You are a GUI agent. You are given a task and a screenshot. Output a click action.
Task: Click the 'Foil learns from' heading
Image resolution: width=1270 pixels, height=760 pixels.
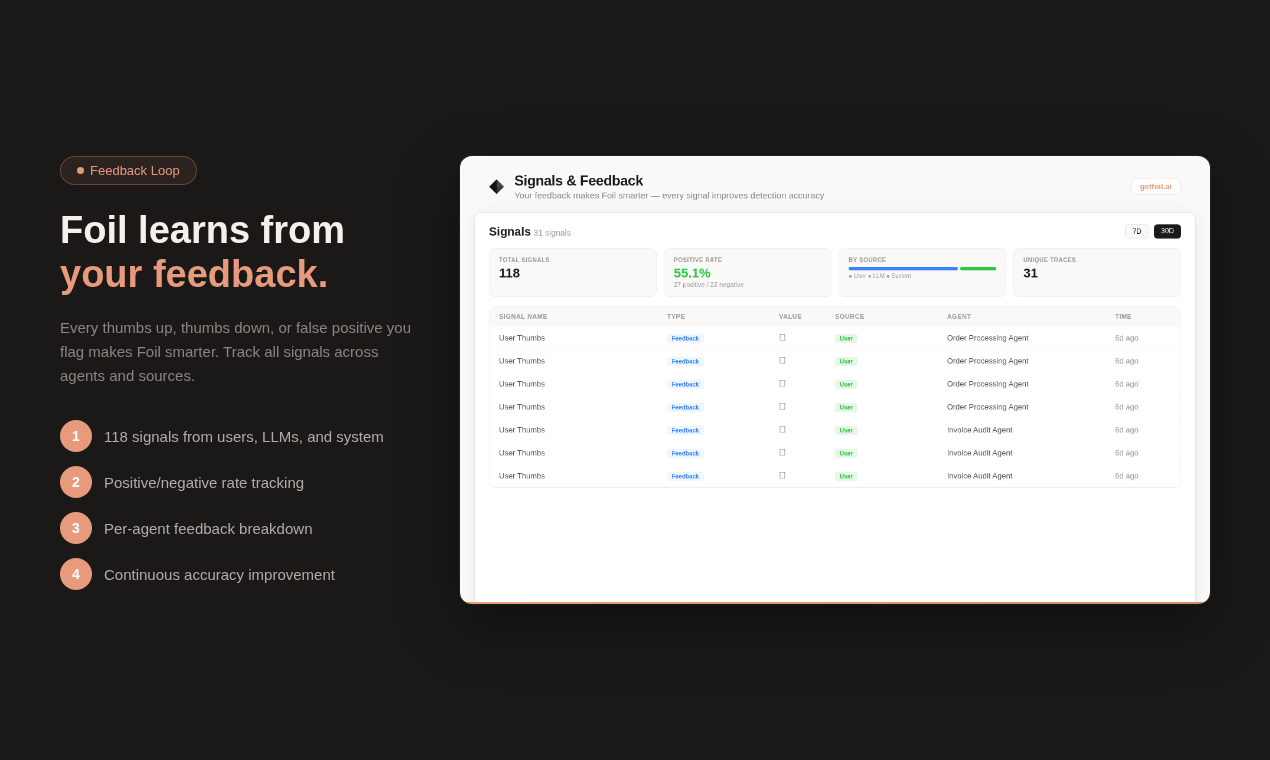202,230
